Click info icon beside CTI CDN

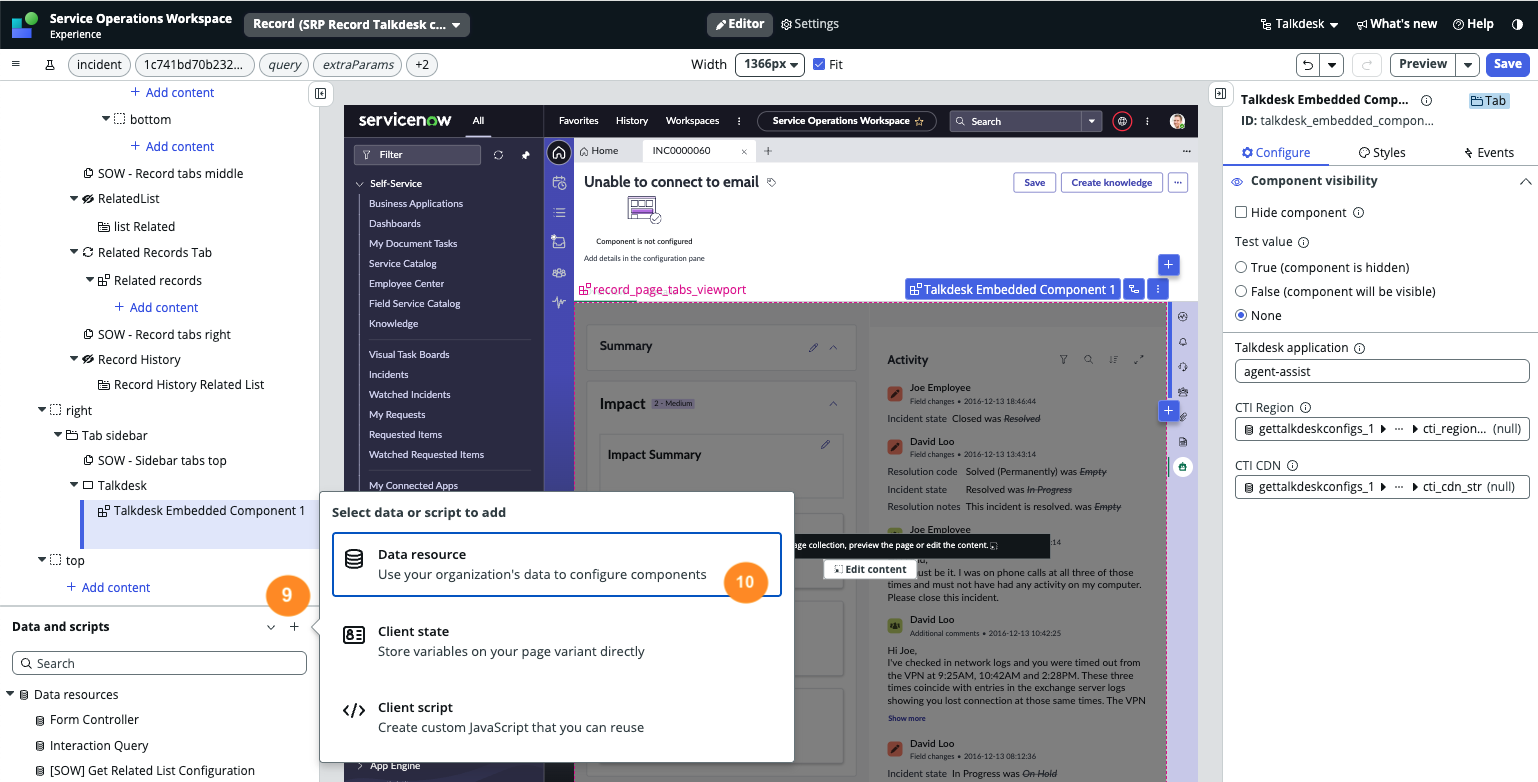click(1292, 466)
